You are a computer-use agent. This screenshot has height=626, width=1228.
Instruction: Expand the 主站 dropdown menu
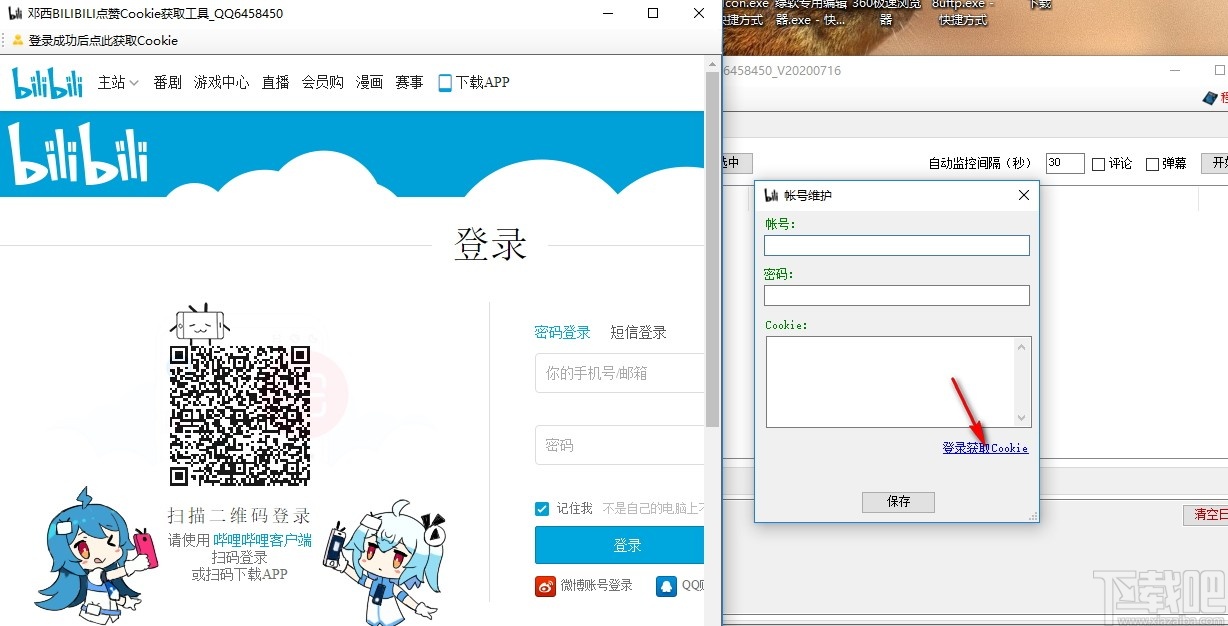click(116, 82)
